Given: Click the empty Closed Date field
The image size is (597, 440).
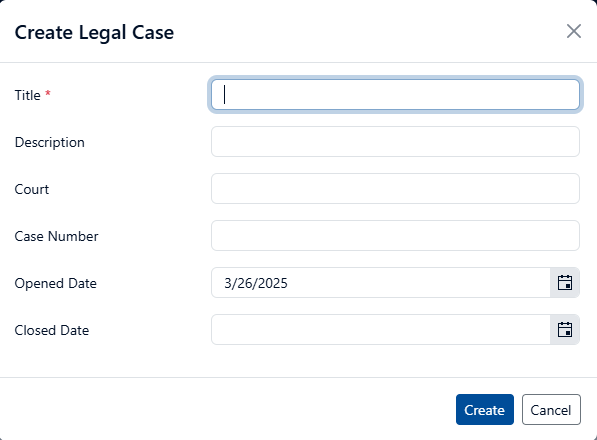Looking at the screenshot, I should tap(381, 330).
